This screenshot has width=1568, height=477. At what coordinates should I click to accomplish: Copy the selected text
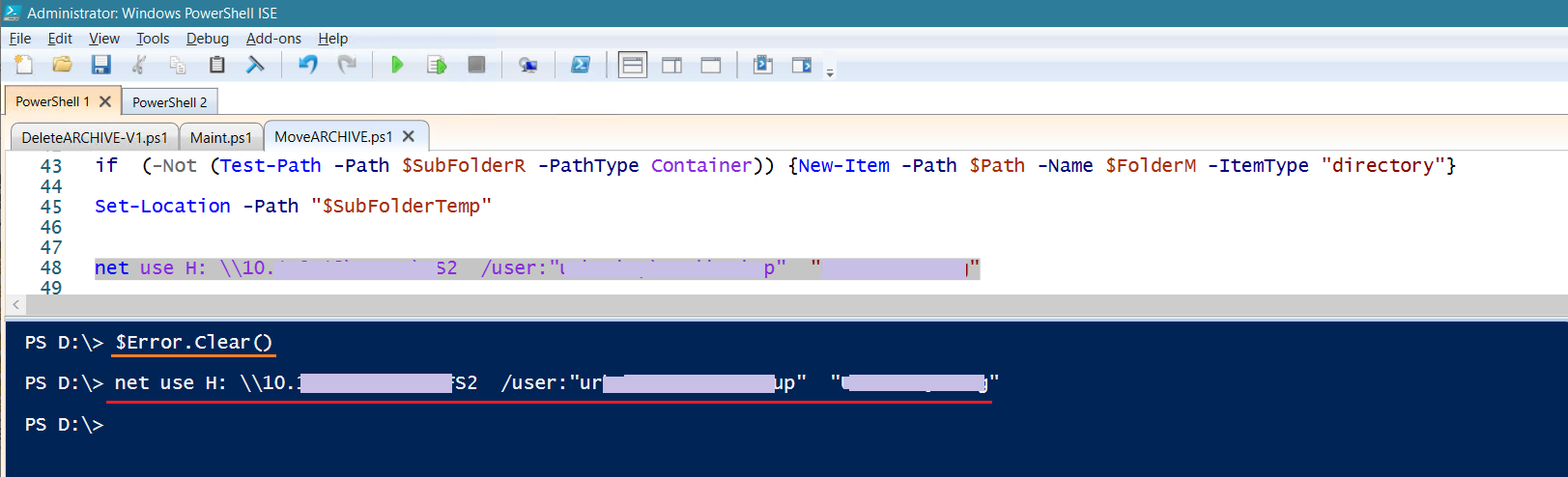(x=178, y=65)
